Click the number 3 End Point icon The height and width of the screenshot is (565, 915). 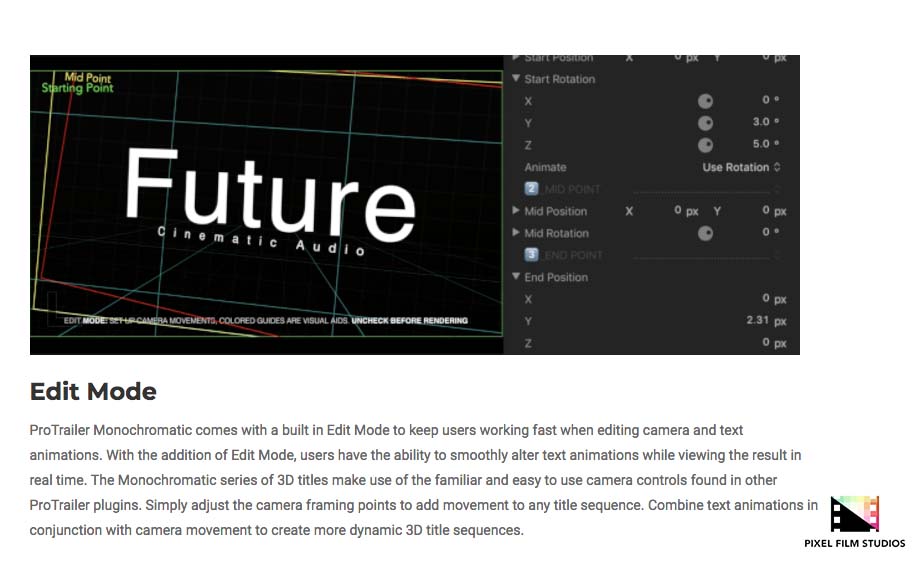click(x=531, y=254)
